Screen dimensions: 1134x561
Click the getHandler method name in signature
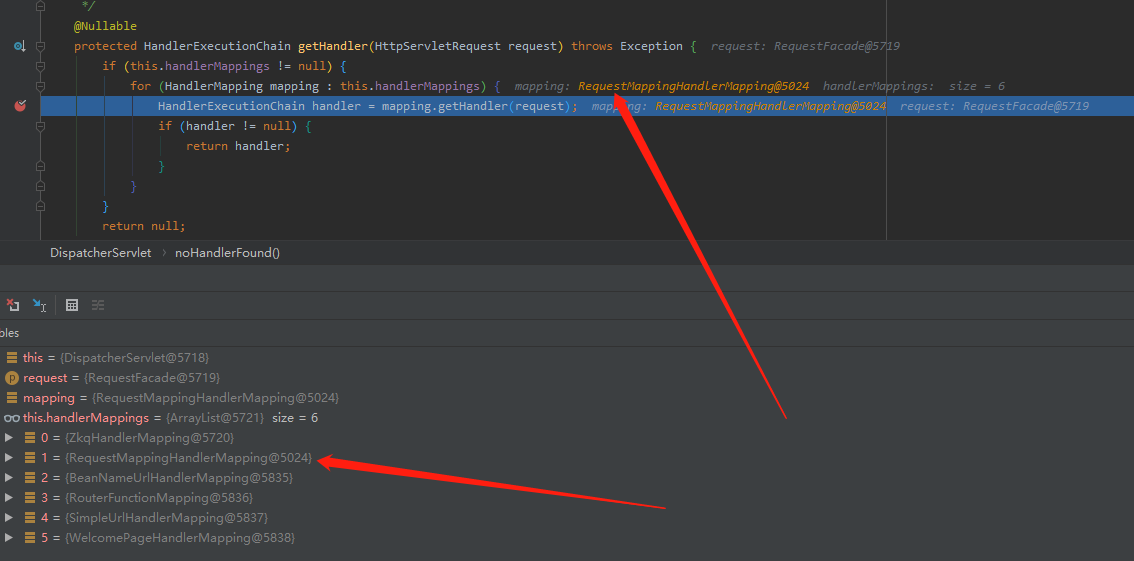(333, 46)
